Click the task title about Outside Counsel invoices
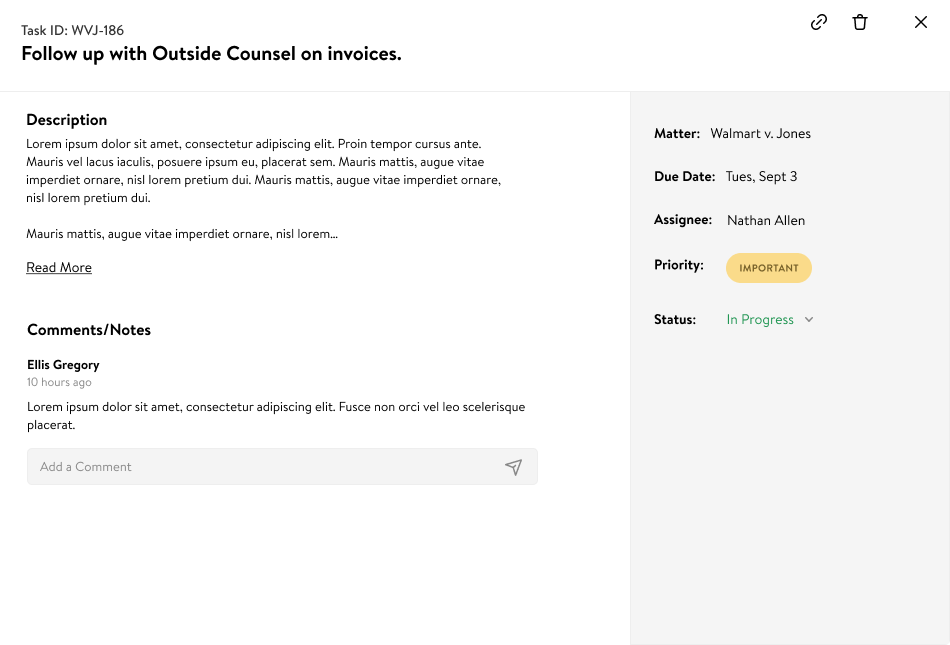 [x=211, y=54]
